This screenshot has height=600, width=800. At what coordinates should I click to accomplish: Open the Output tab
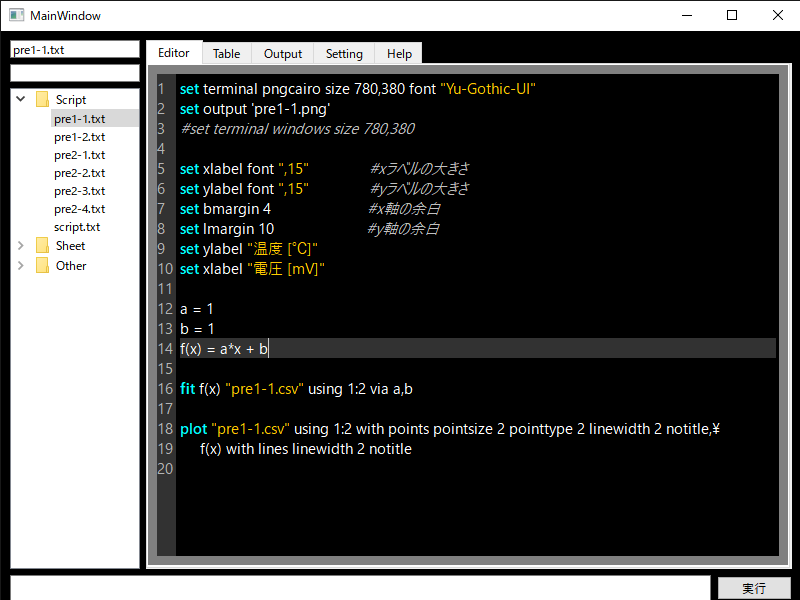click(283, 53)
